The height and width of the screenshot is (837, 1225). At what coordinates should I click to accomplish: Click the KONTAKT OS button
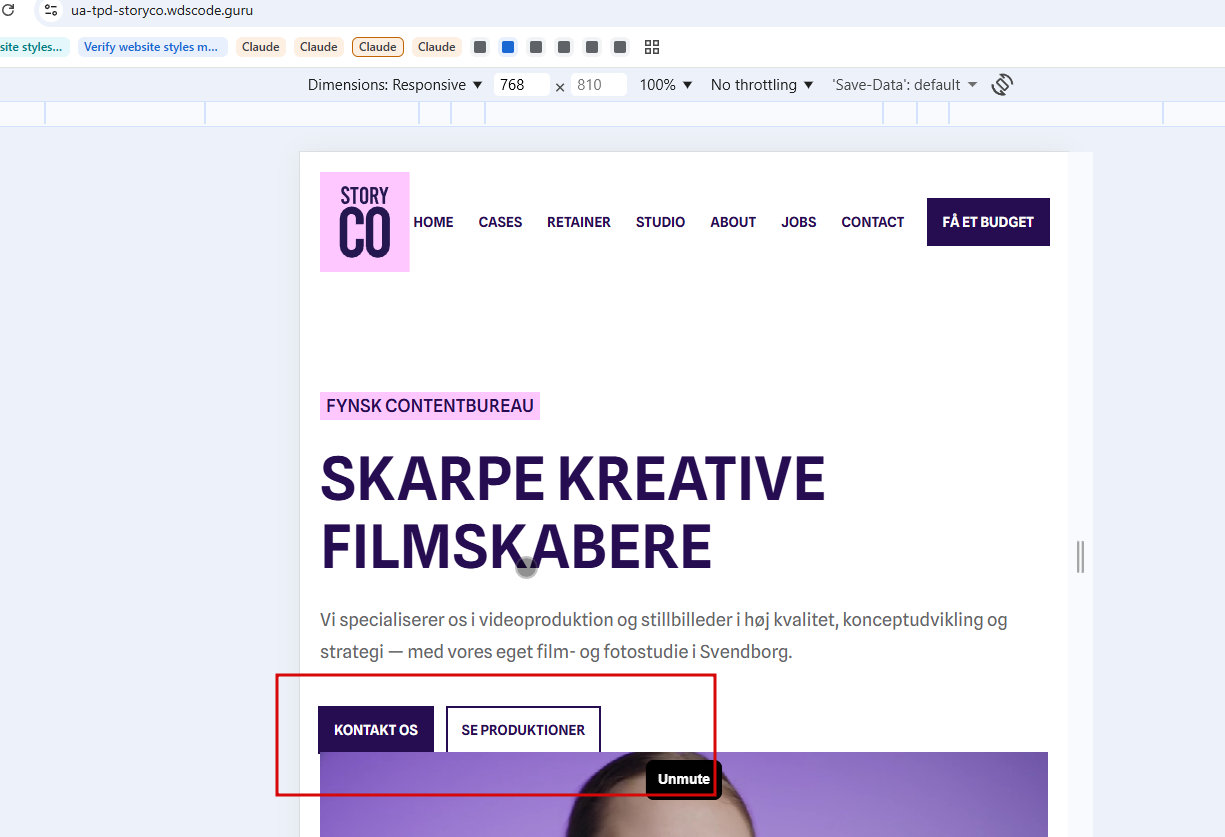(x=376, y=730)
